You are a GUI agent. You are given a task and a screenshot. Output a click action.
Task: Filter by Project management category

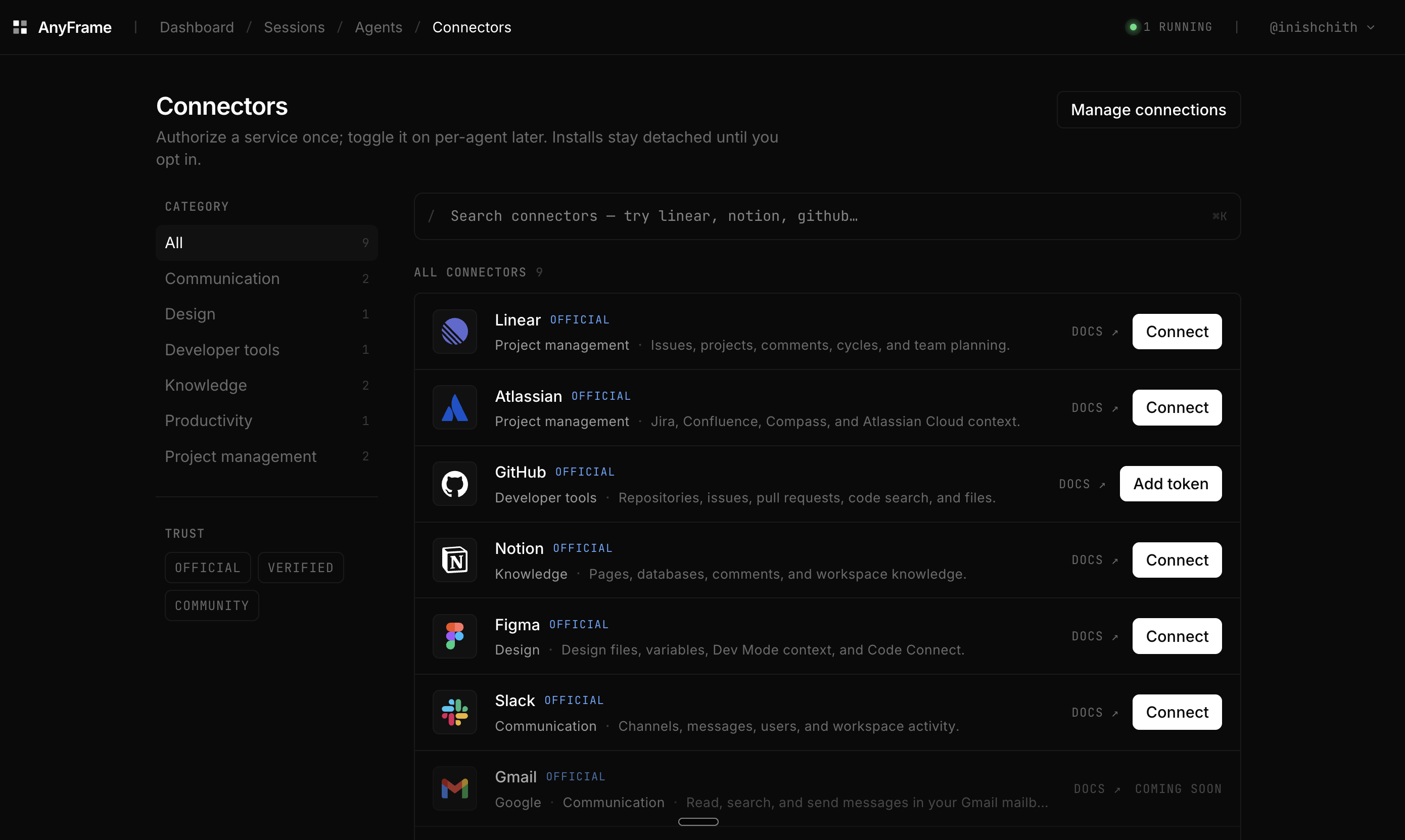point(266,456)
